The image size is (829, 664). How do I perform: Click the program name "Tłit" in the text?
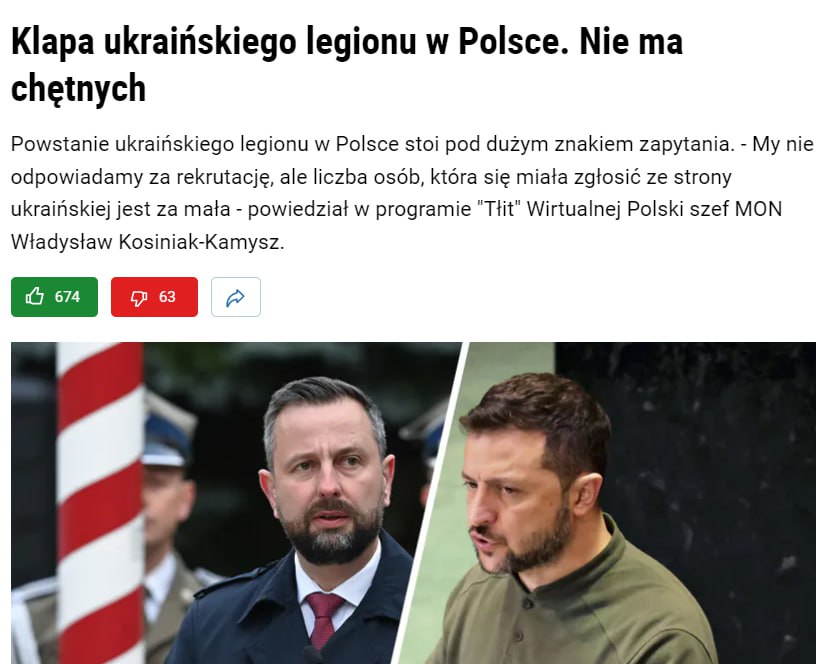pos(499,209)
